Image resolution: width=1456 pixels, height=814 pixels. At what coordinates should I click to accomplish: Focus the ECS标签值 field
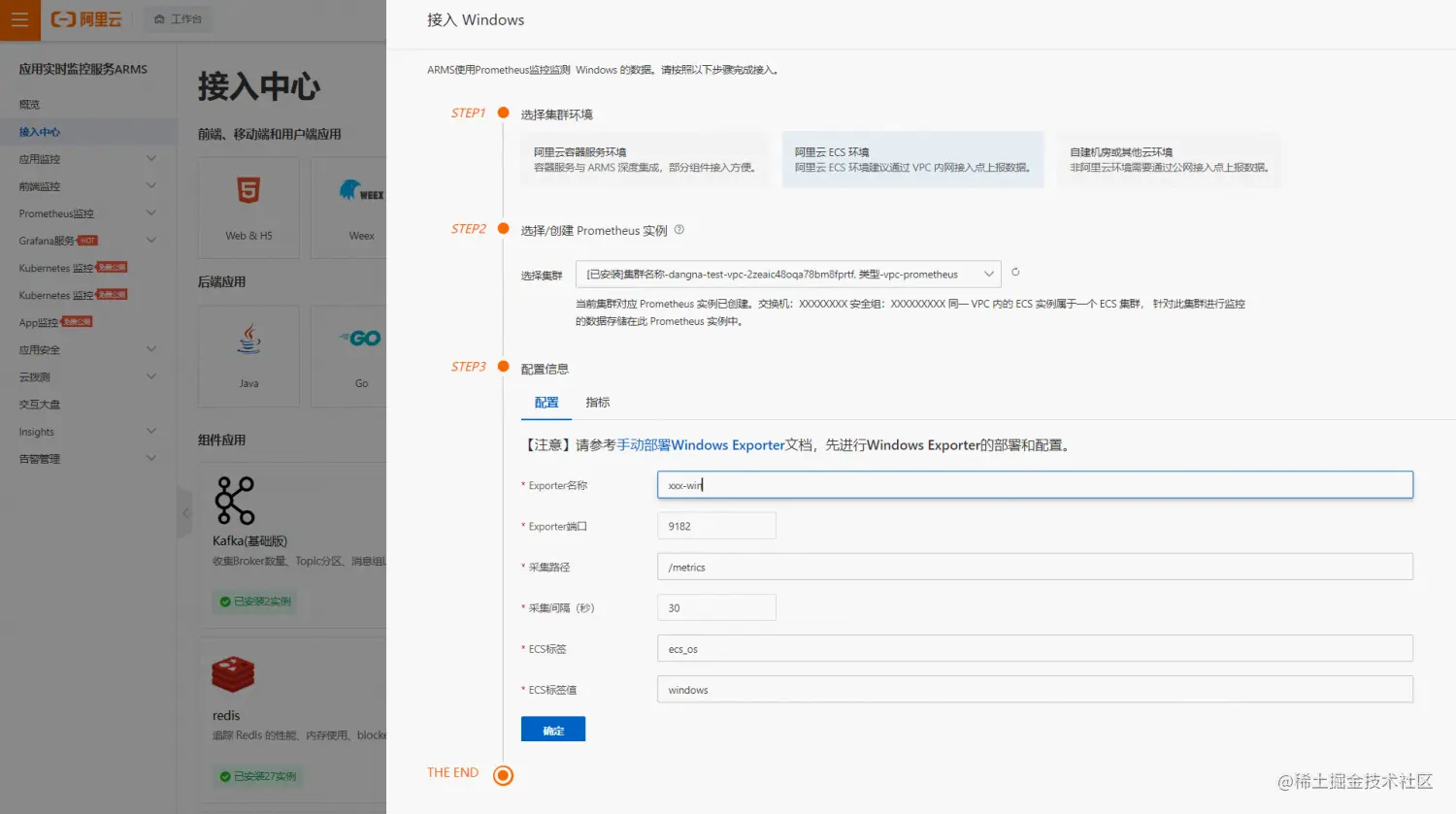pyautogui.click(x=1035, y=690)
